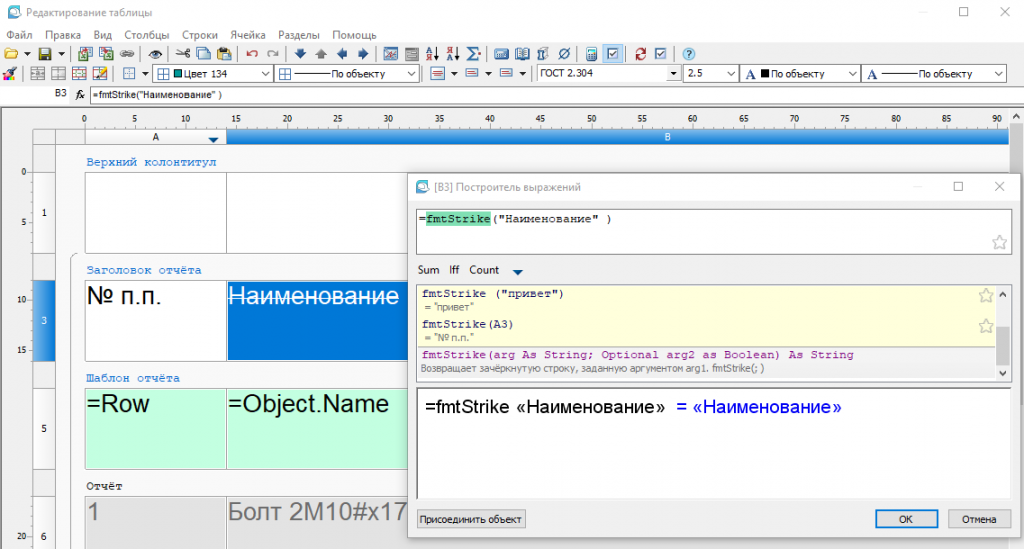Insert the Sum function shortcut
Screen dimensions: 1024x549
[x=428, y=270]
